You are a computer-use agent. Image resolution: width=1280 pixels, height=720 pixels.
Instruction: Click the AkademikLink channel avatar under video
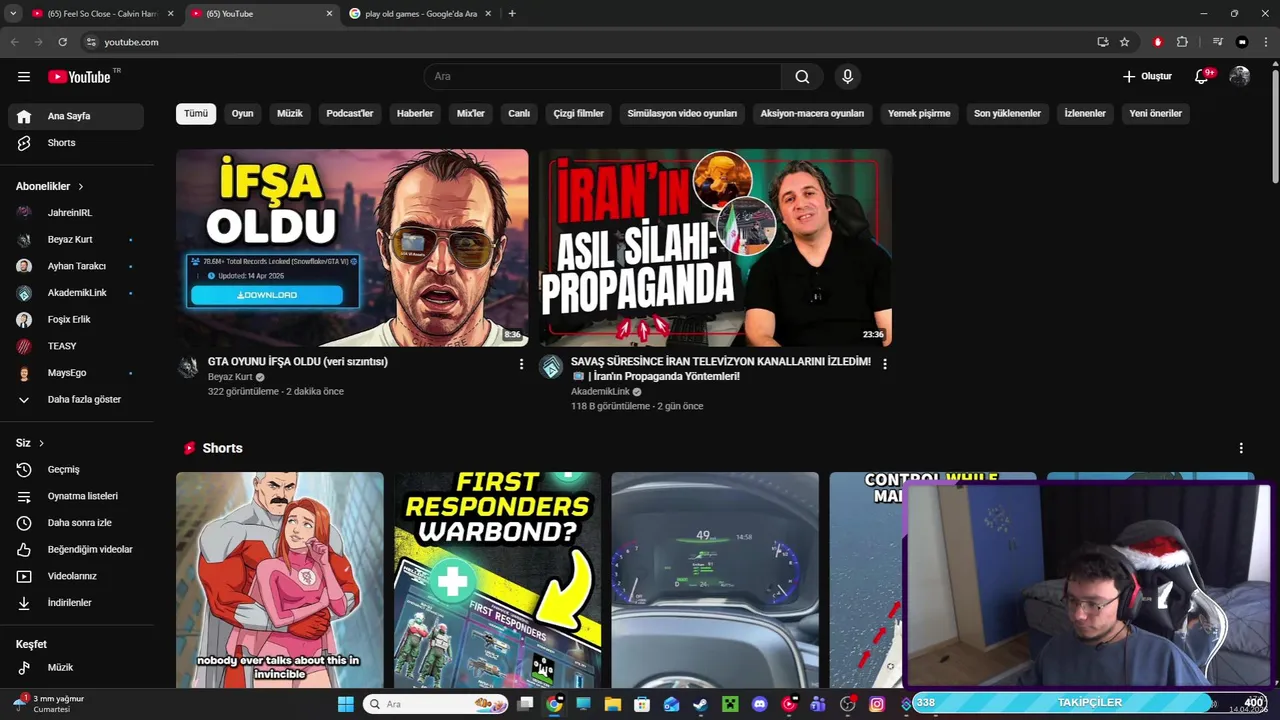pos(551,367)
